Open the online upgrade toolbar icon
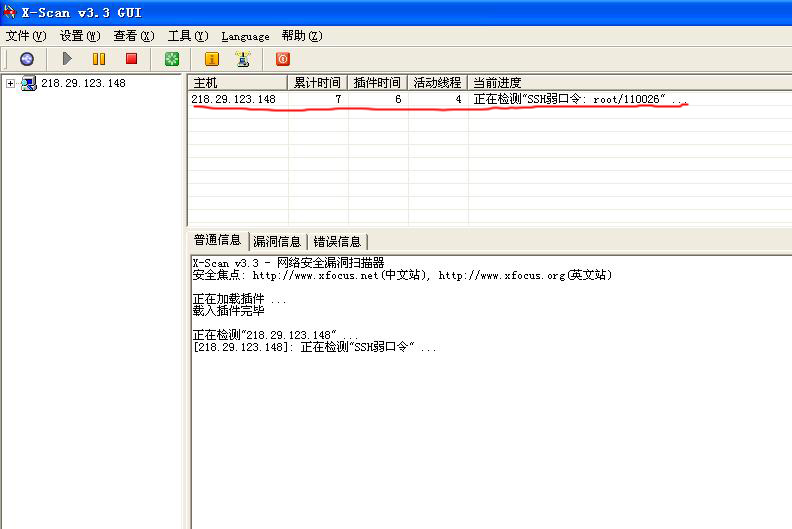This screenshot has width=792, height=529. tap(243, 59)
